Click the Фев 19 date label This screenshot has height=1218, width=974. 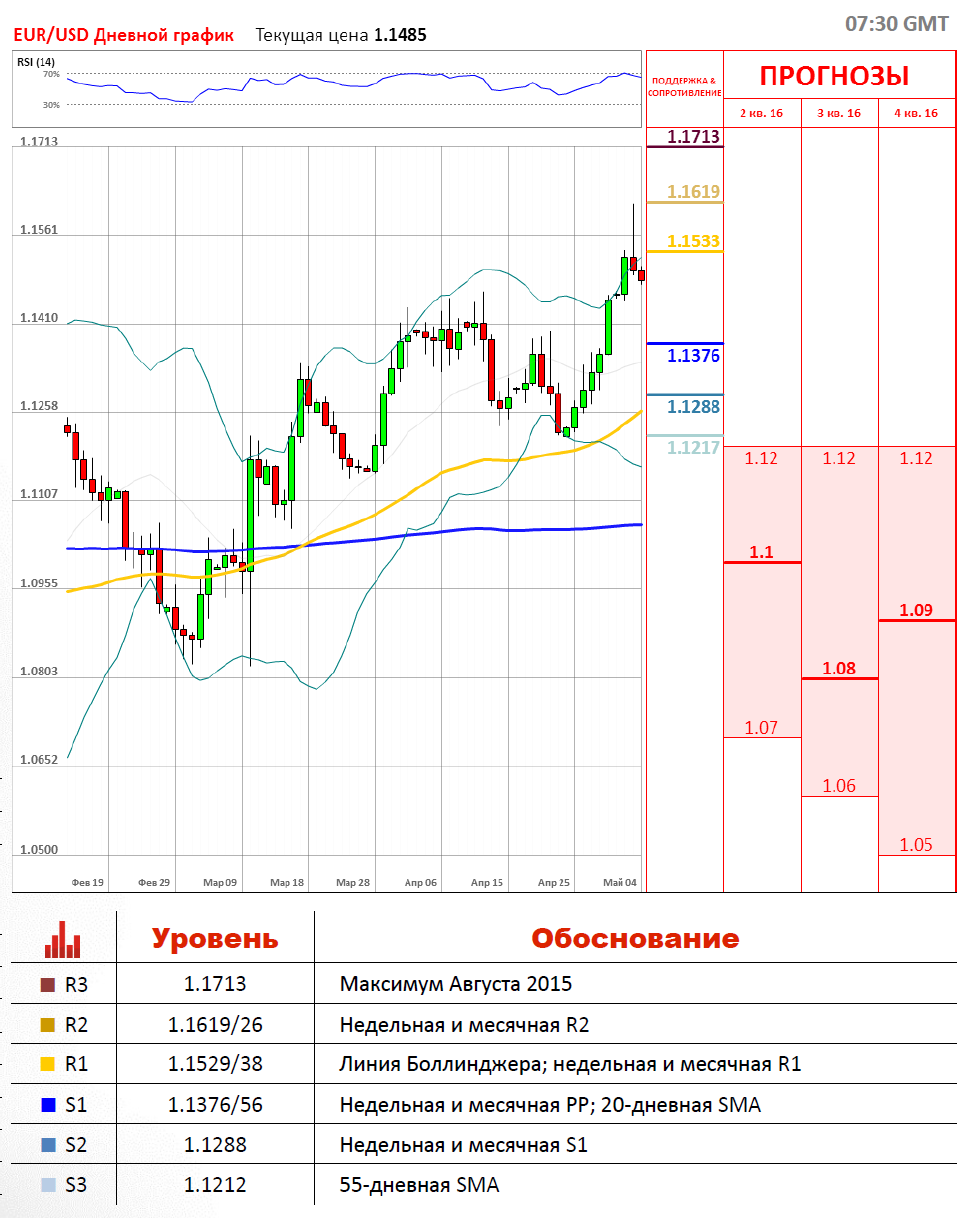[88, 883]
